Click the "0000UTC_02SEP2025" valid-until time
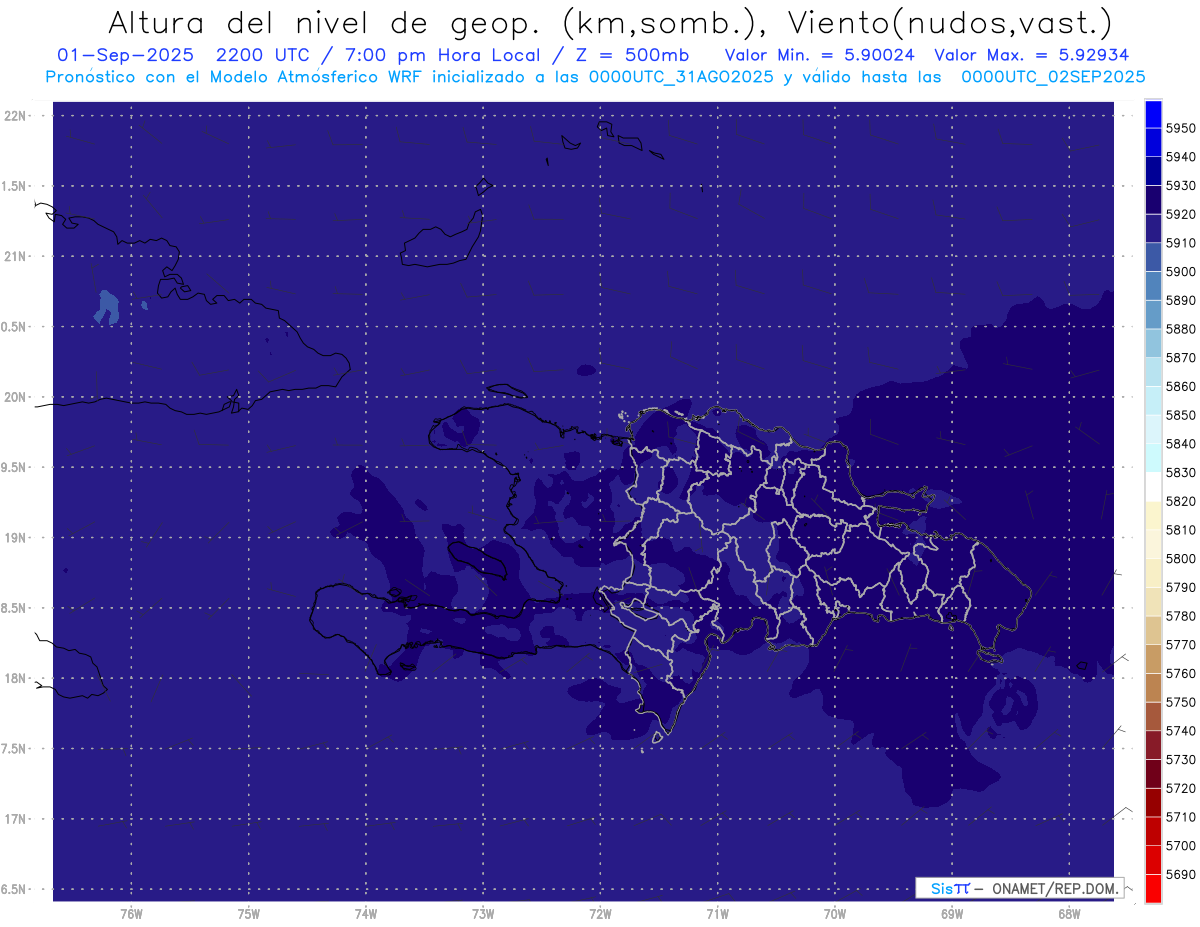 (1053, 77)
